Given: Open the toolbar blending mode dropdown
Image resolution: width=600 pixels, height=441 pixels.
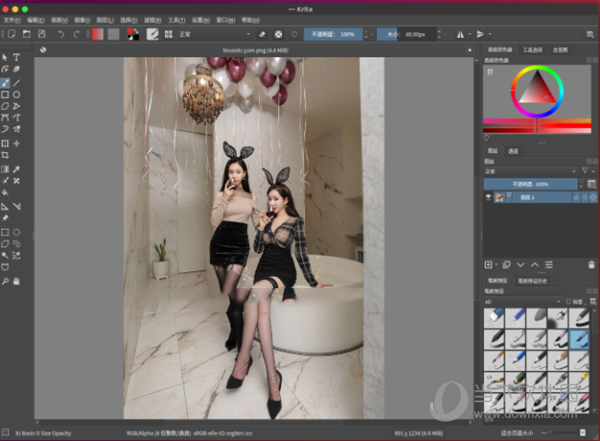Looking at the screenshot, I should click(214, 34).
